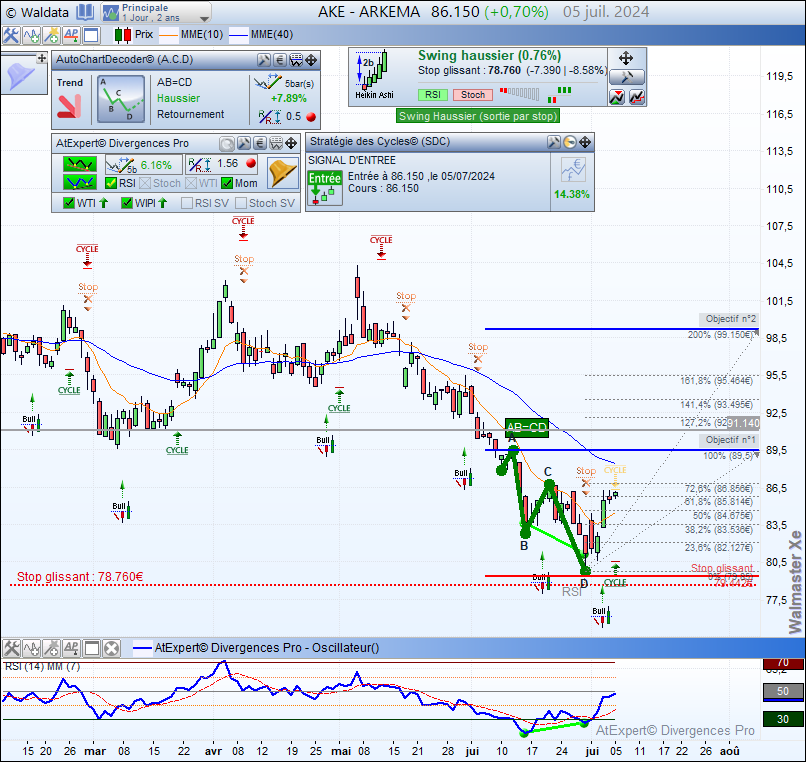Toggle the greyed WTI checkbox beside Stoch
The image size is (806, 762).
click(x=191, y=183)
